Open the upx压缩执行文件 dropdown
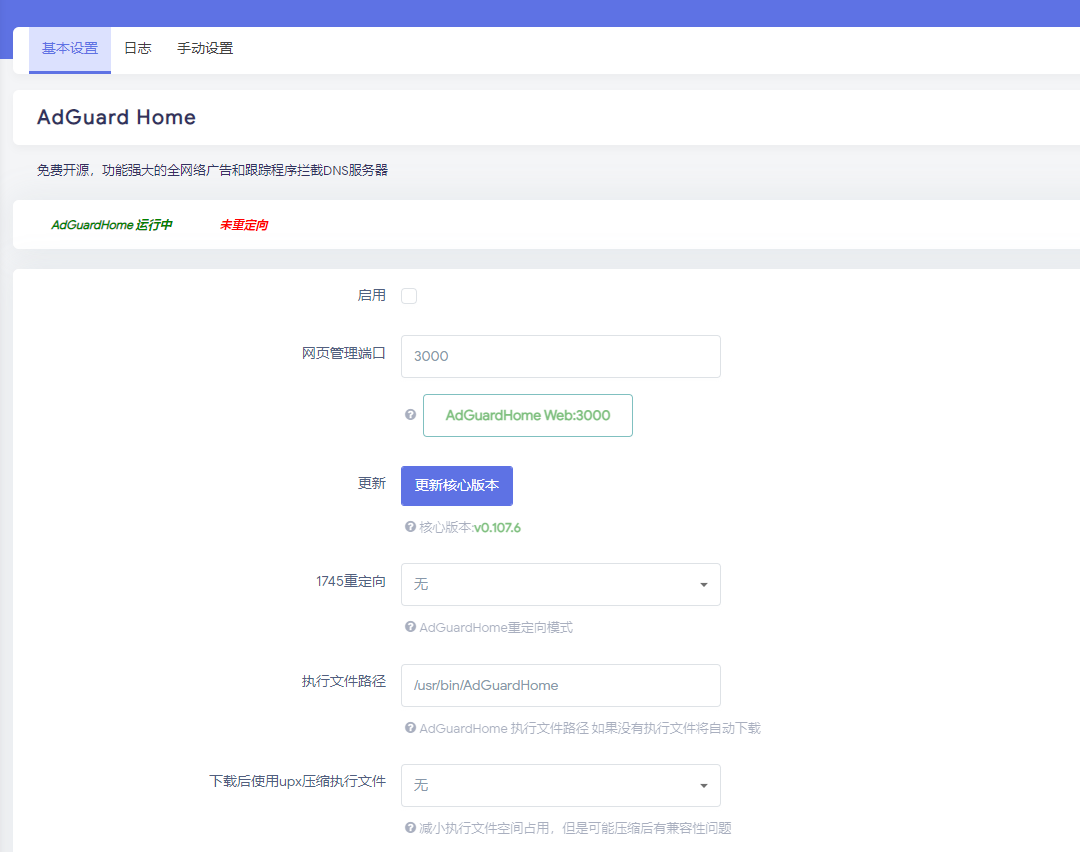Image resolution: width=1080 pixels, height=852 pixels. point(560,785)
